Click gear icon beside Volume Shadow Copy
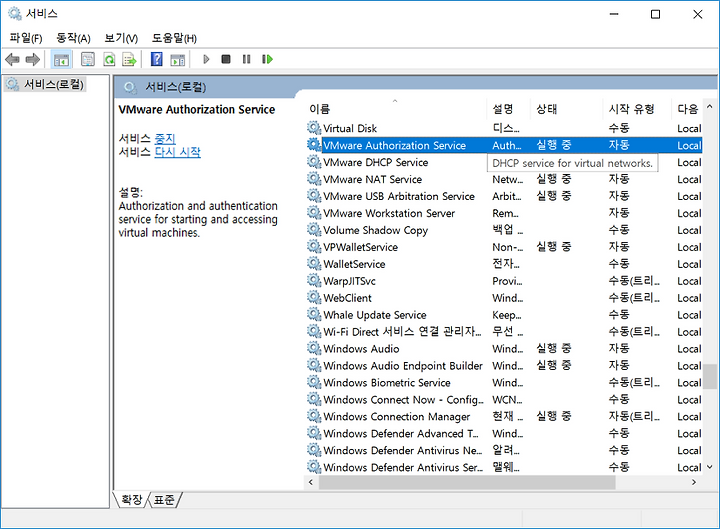720x529 pixels. (314, 230)
